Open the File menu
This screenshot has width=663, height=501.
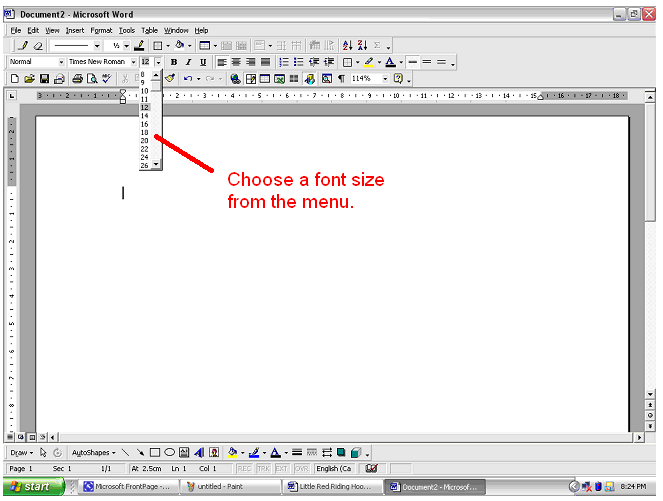(x=16, y=30)
